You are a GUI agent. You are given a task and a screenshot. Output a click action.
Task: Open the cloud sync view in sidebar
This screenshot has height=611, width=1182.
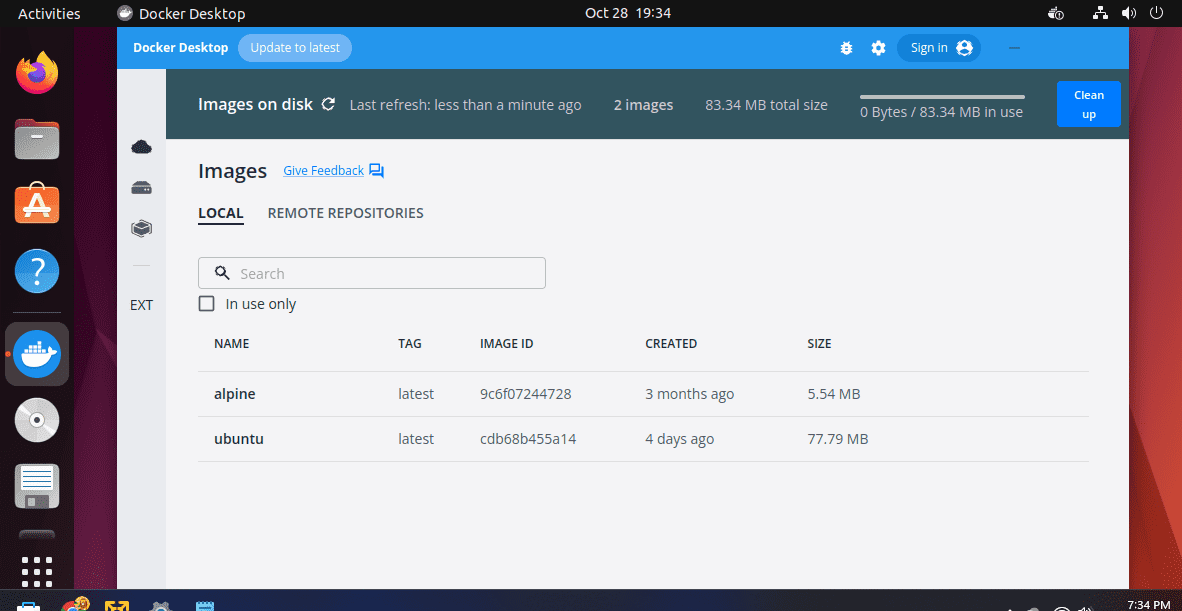coord(141,146)
